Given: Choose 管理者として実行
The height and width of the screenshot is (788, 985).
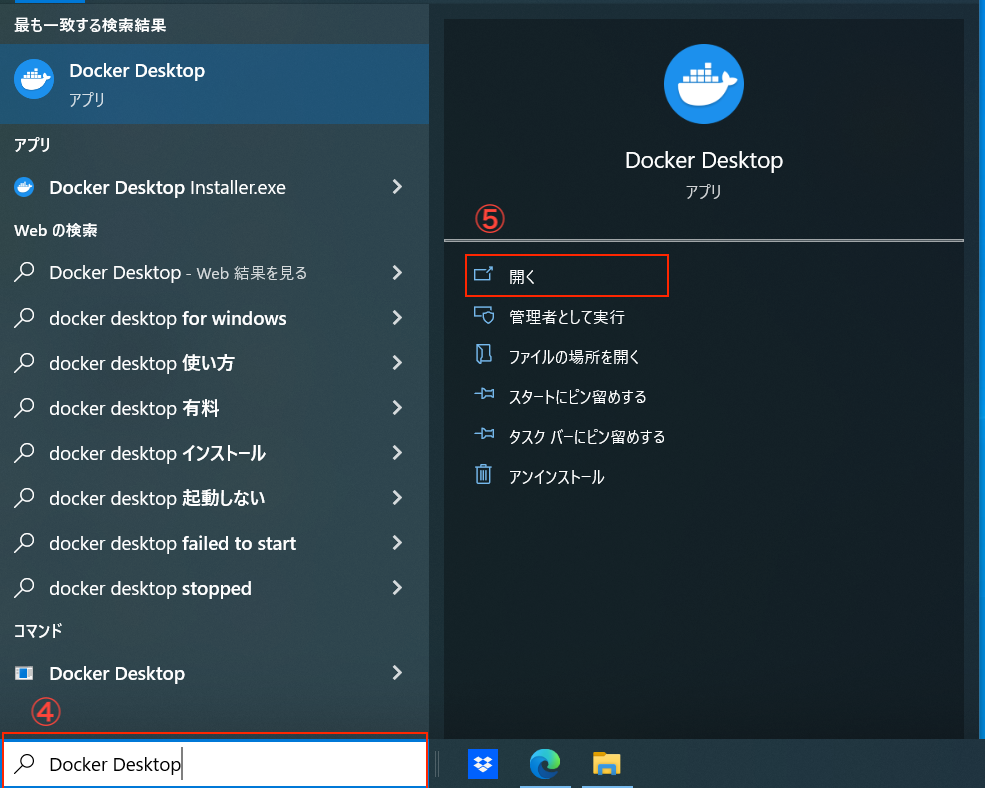Looking at the screenshot, I should click(567, 316).
